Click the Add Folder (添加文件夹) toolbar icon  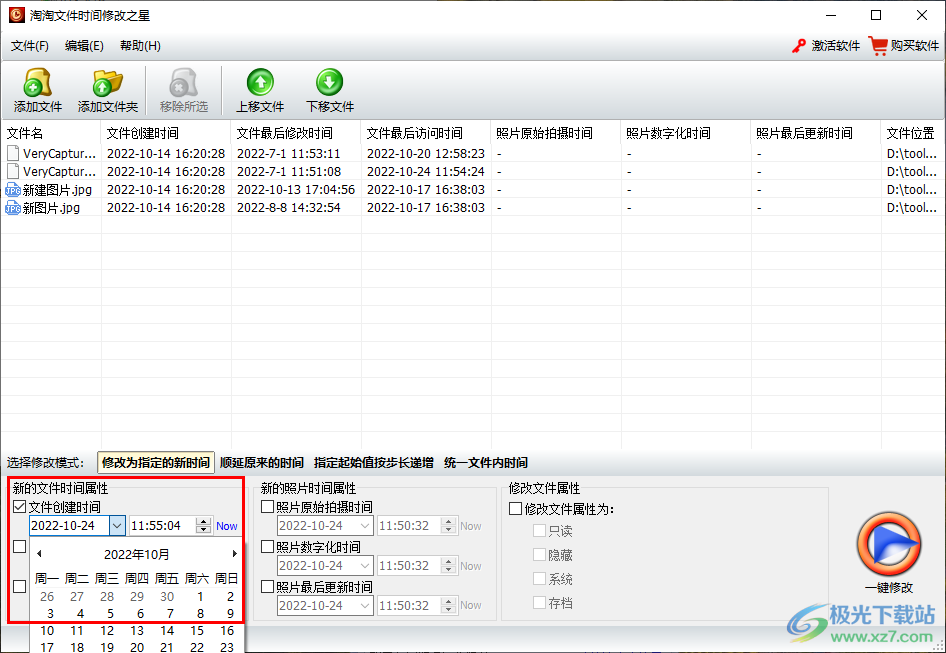click(x=107, y=83)
